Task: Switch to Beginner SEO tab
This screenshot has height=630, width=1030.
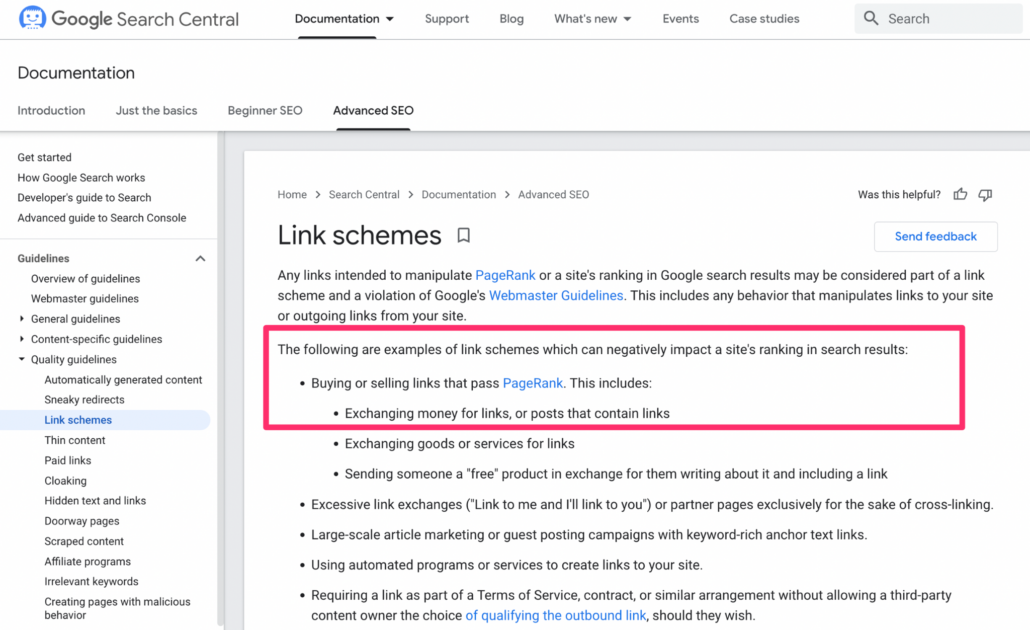Action: (265, 111)
